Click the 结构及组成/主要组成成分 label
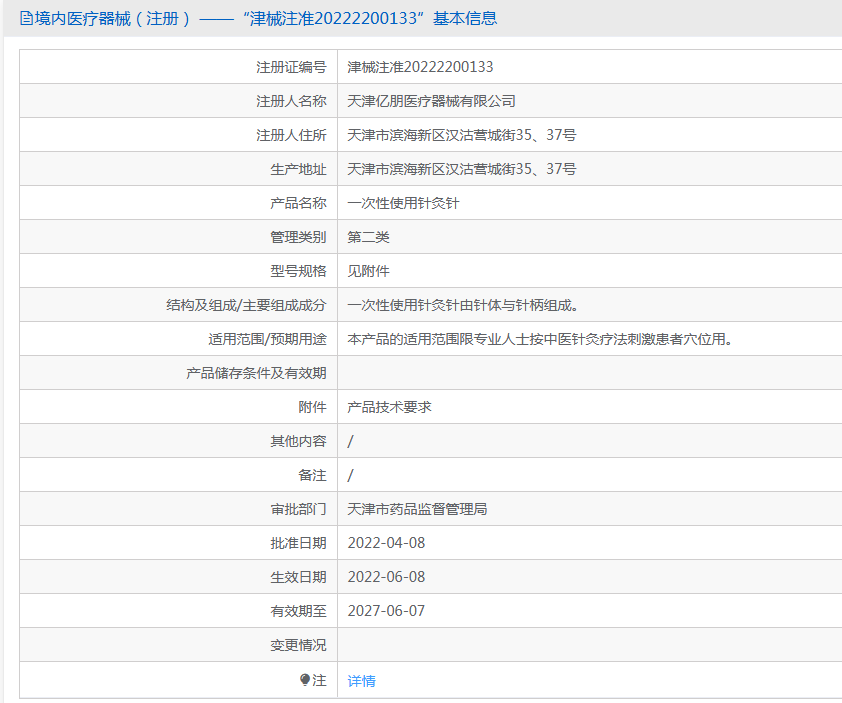This screenshot has width=842, height=703. (246, 305)
